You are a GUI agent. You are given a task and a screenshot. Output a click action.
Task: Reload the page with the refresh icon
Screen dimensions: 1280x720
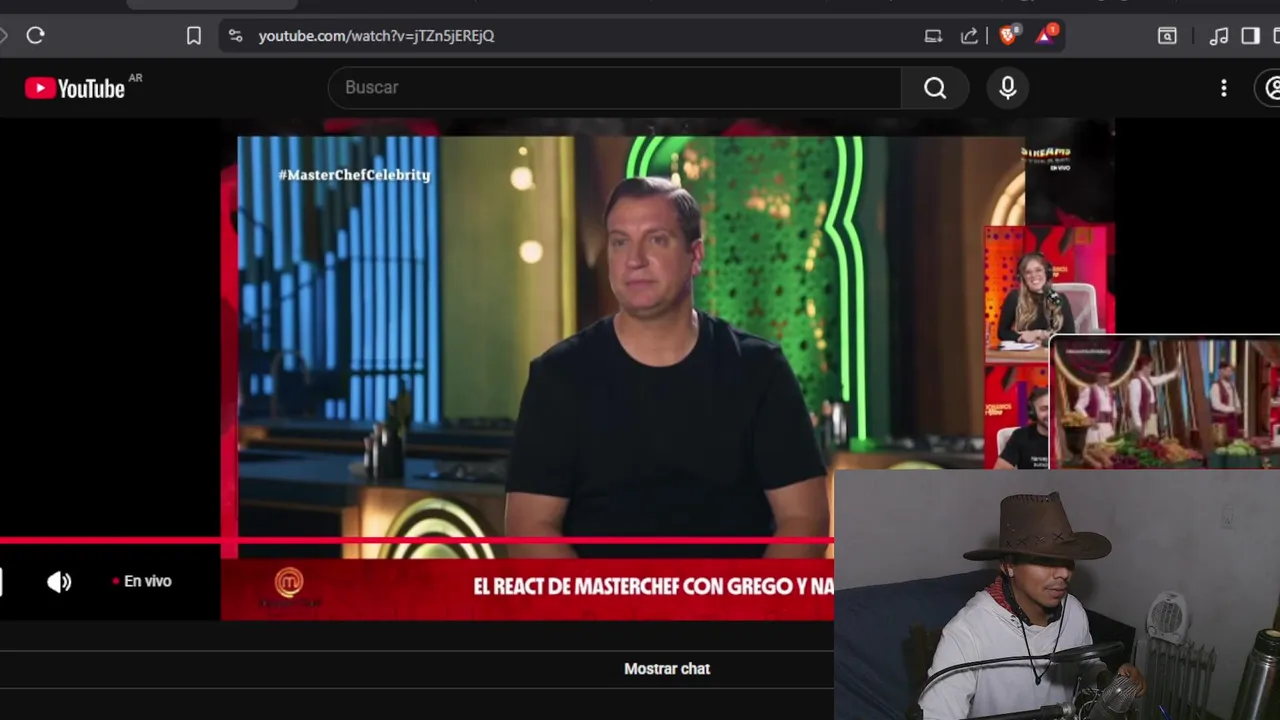point(35,36)
